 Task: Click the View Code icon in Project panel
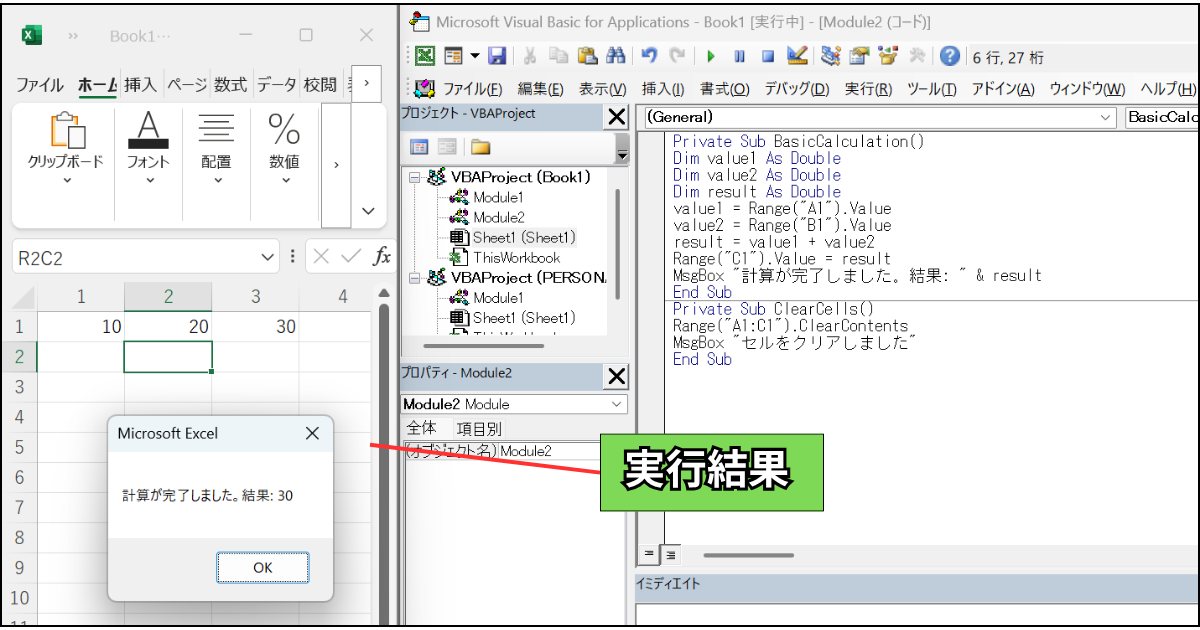point(420,147)
